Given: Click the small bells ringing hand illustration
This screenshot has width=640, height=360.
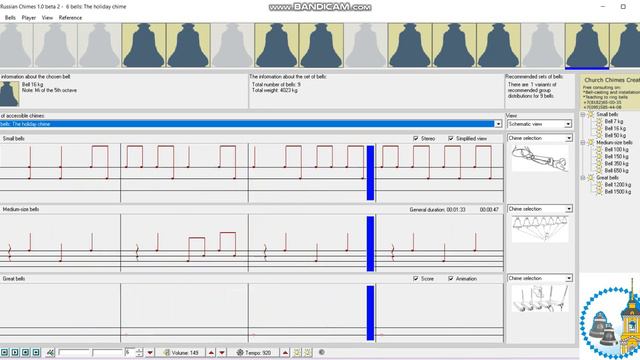Looking at the screenshot, I should pos(540,158).
